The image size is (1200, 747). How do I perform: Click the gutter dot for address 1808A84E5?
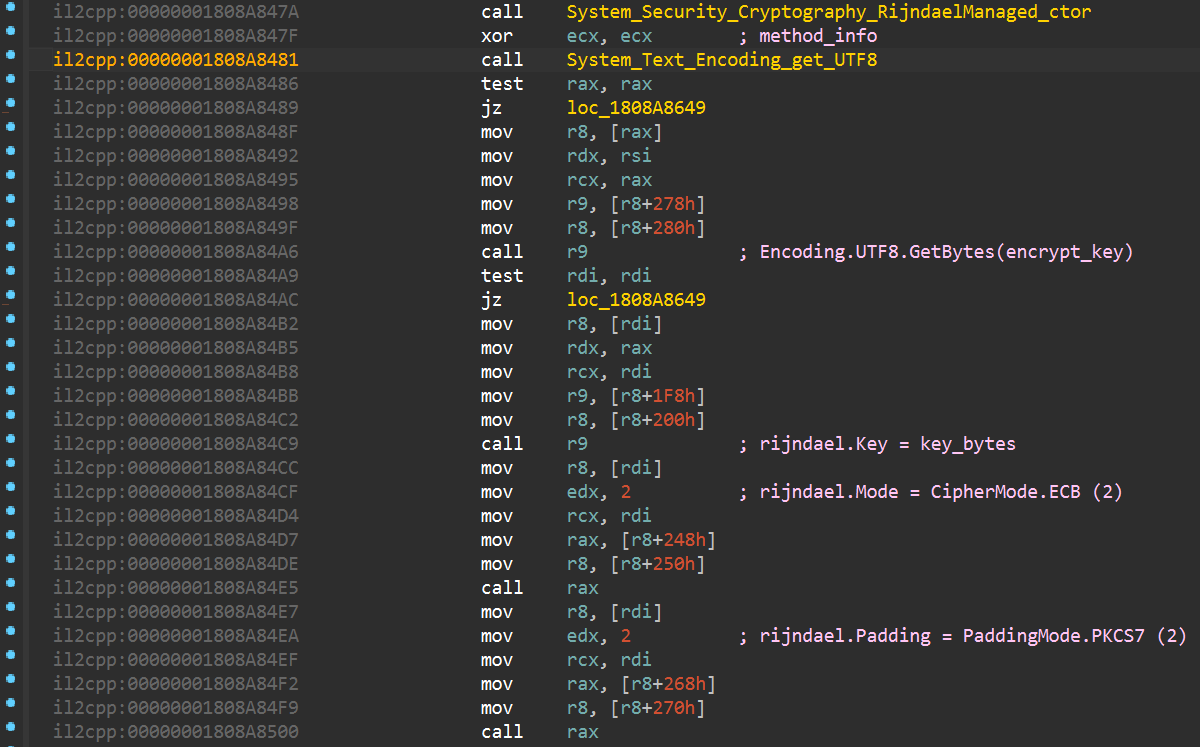pos(10,582)
